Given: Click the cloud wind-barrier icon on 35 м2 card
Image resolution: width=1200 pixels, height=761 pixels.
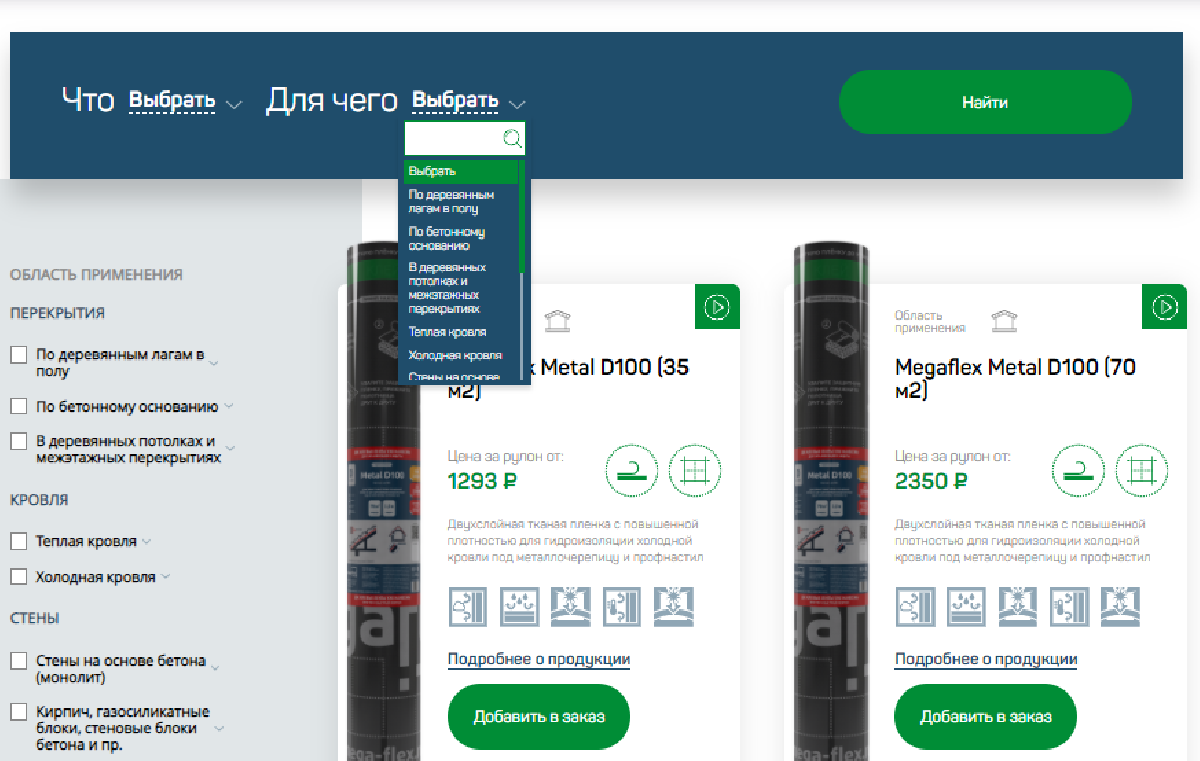Looking at the screenshot, I should (469, 608).
